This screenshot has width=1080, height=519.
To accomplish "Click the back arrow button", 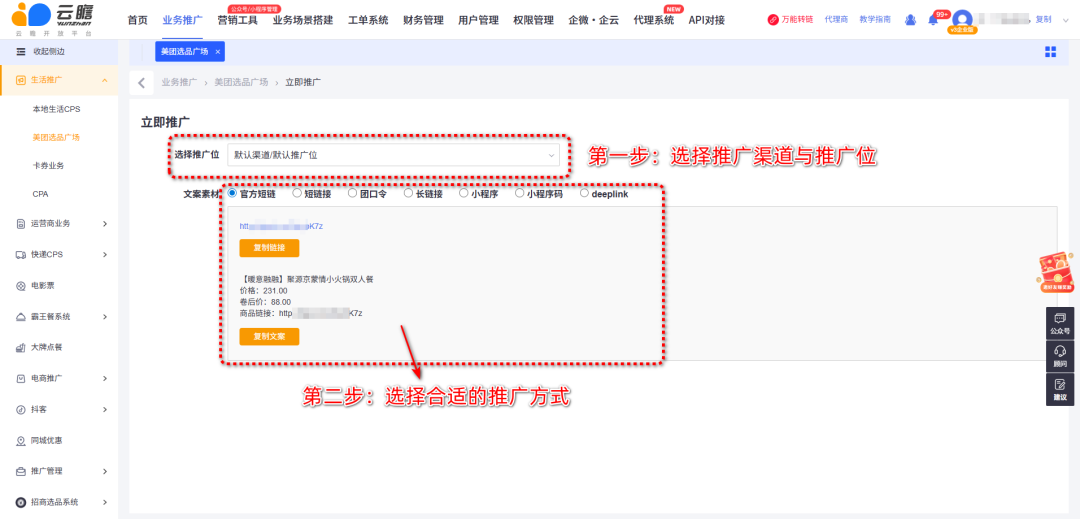I will [x=141, y=83].
